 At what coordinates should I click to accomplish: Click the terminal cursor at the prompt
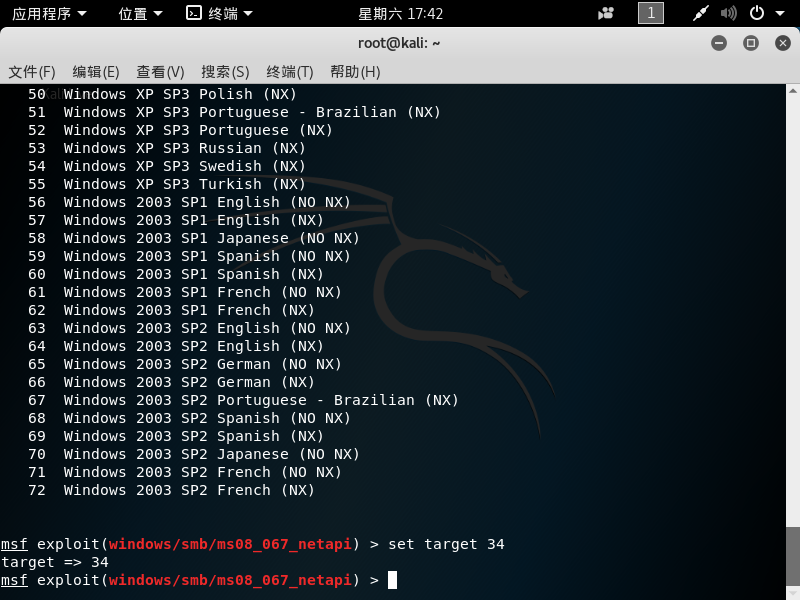tap(392, 580)
